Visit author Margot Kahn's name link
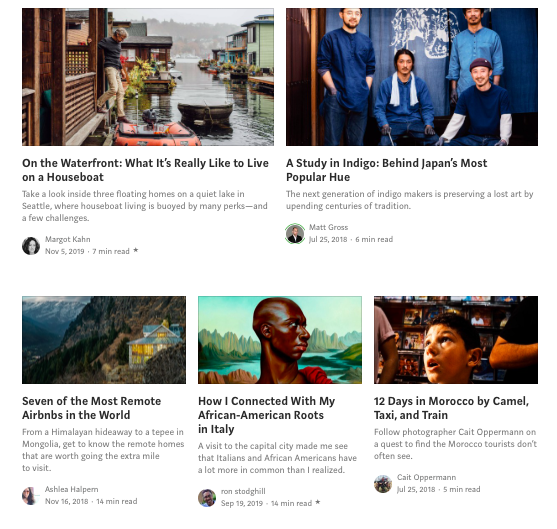The height and width of the screenshot is (529, 557). [67, 239]
